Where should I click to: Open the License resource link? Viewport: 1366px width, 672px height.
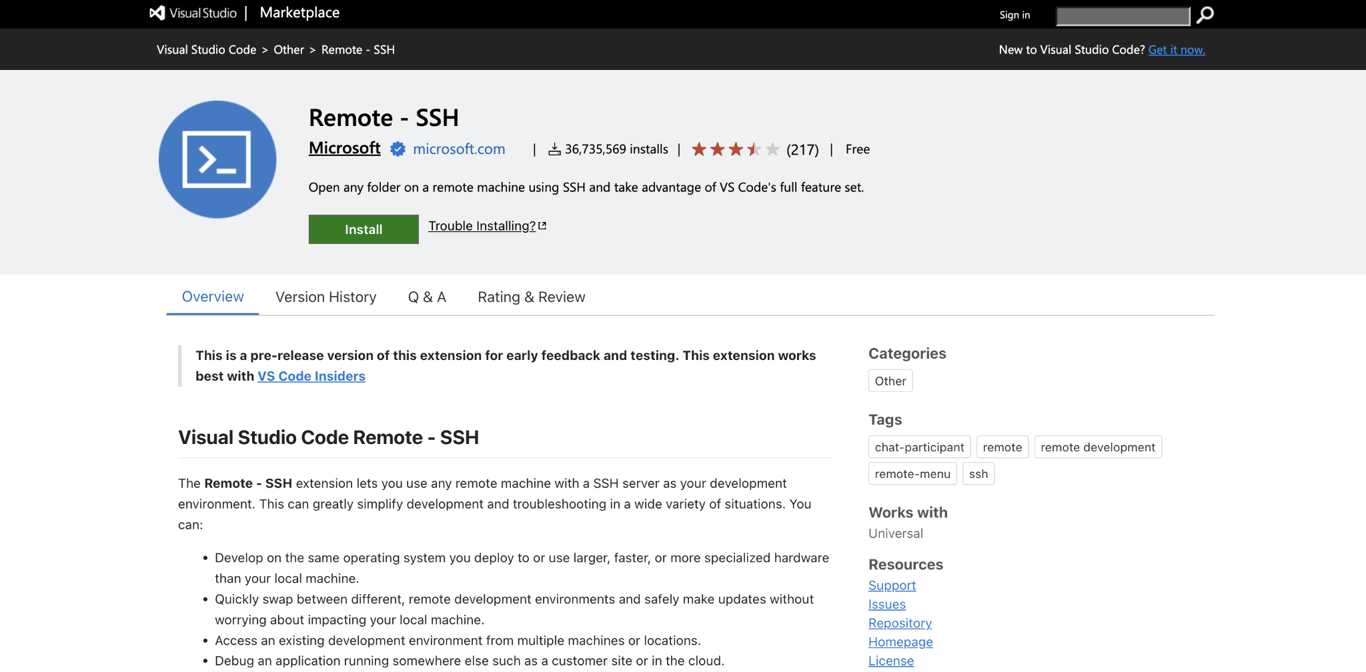point(891,661)
